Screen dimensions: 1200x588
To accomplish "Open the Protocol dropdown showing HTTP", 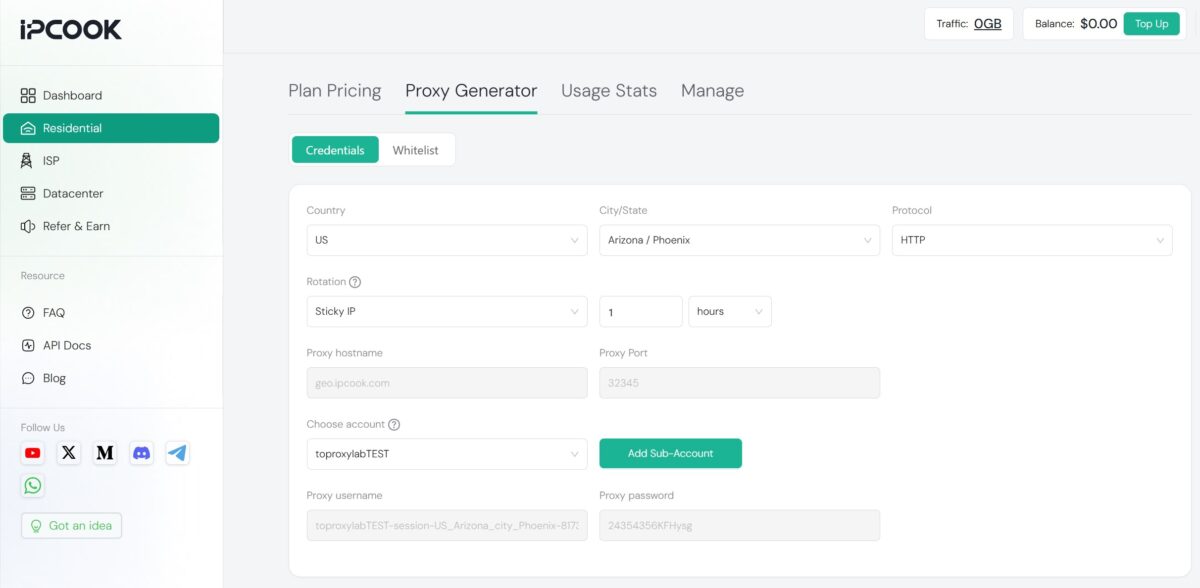I will click(1032, 240).
